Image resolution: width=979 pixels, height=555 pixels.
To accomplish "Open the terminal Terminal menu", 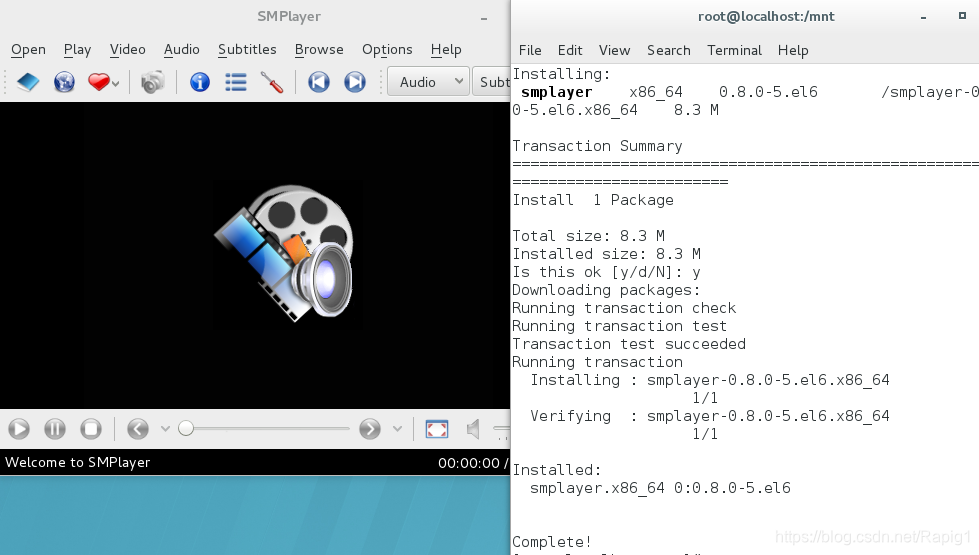I will [734, 50].
